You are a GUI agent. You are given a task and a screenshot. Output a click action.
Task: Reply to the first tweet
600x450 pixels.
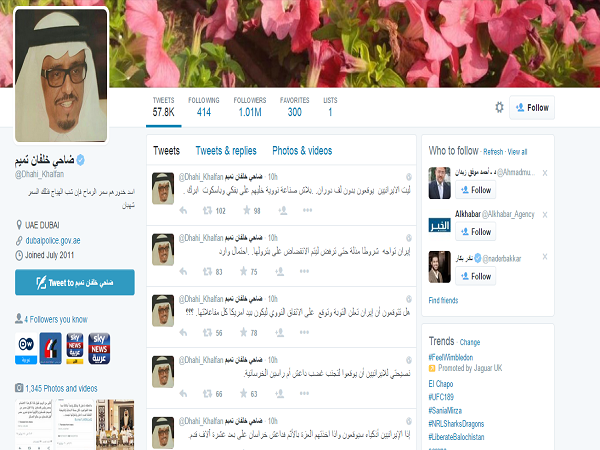click(182, 211)
